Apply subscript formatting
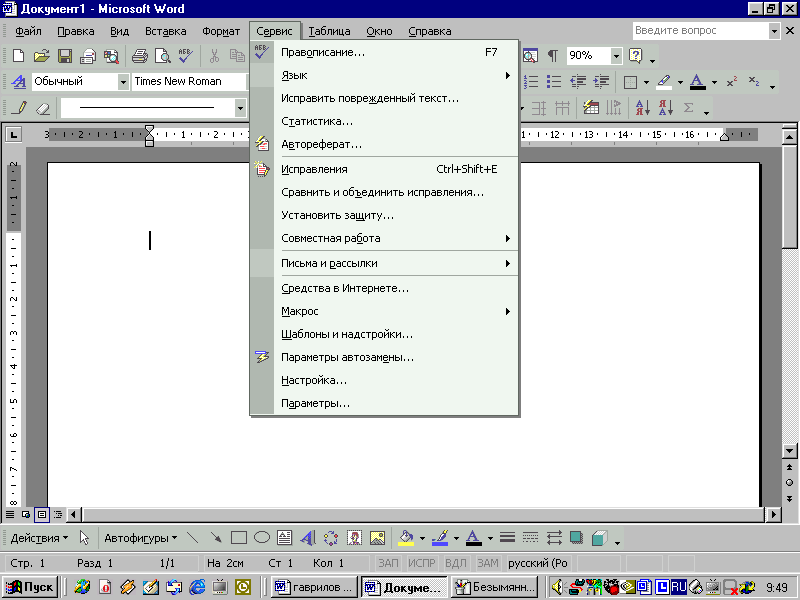Screen dimensions: 800x600 click(754, 82)
